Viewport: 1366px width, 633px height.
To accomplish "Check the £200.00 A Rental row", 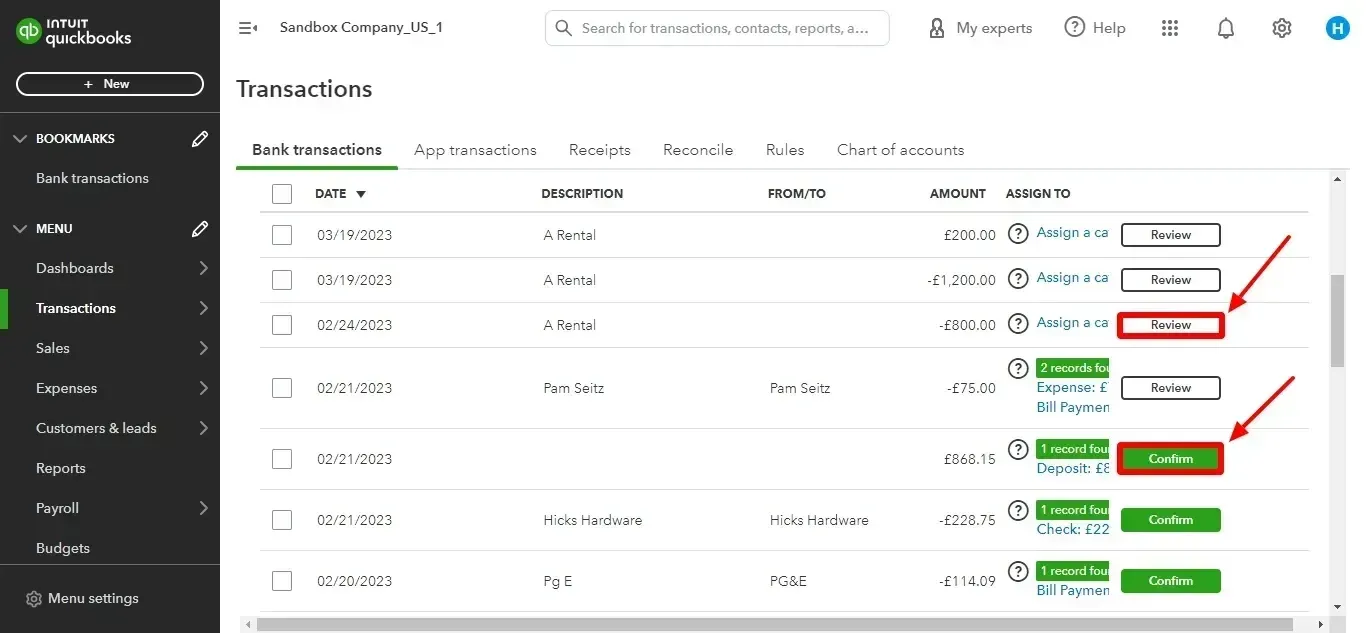I will (282, 235).
